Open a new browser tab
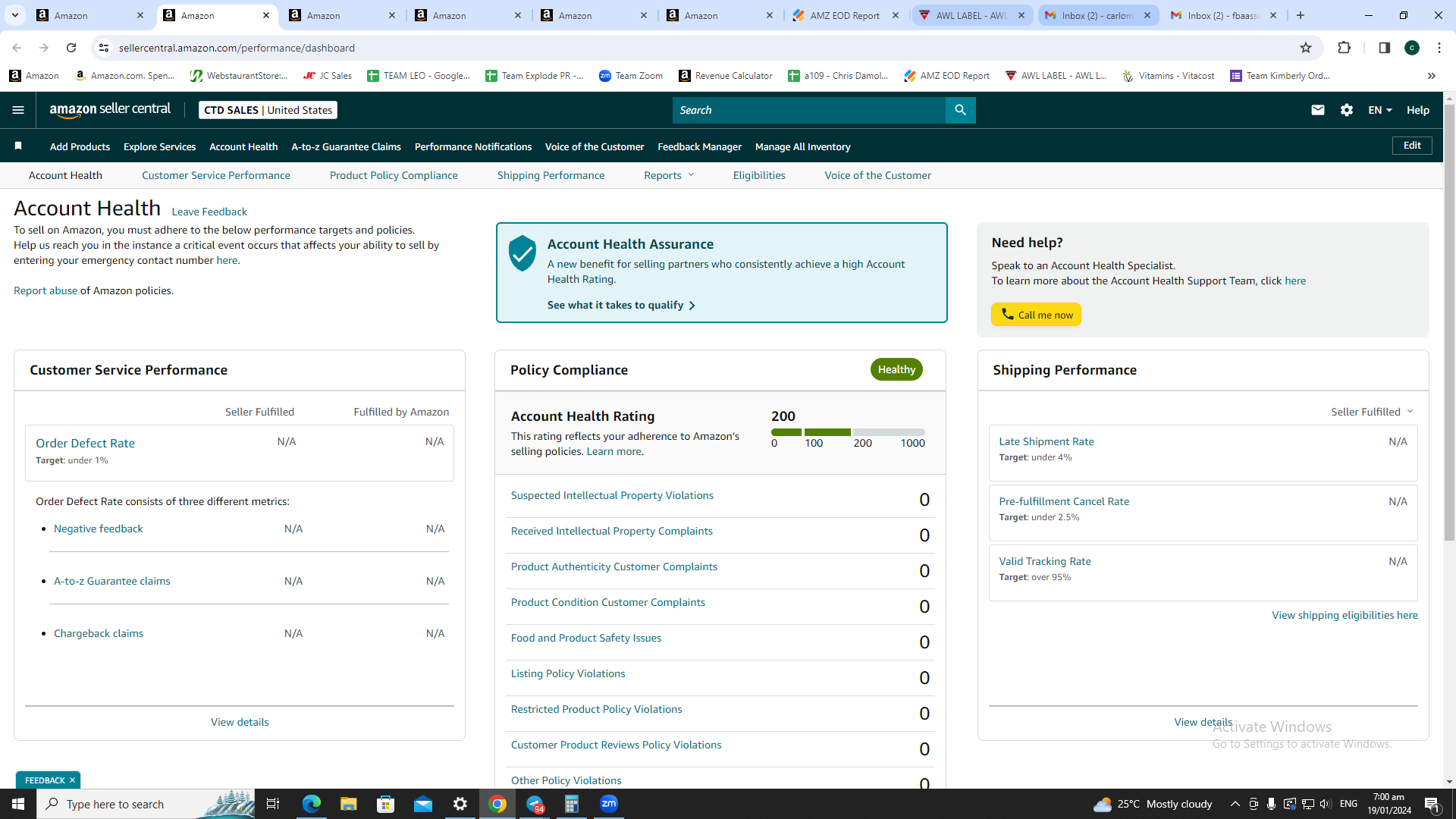The width and height of the screenshot is (1456, 819). (1301, 15)
